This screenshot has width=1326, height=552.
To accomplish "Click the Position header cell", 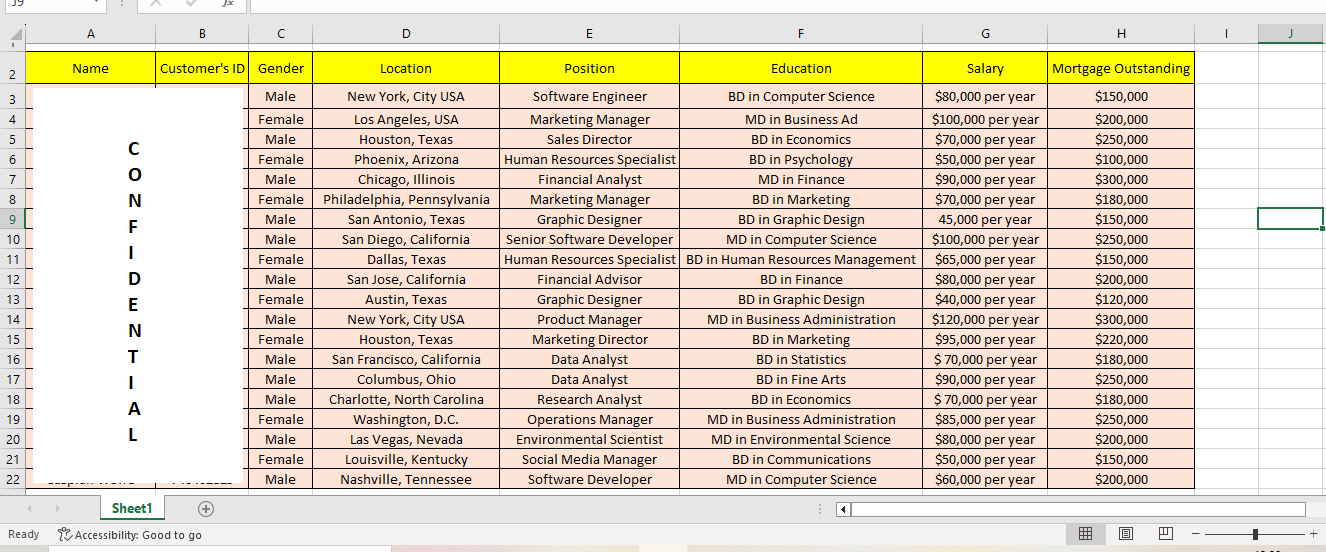I will click(589, 68).
